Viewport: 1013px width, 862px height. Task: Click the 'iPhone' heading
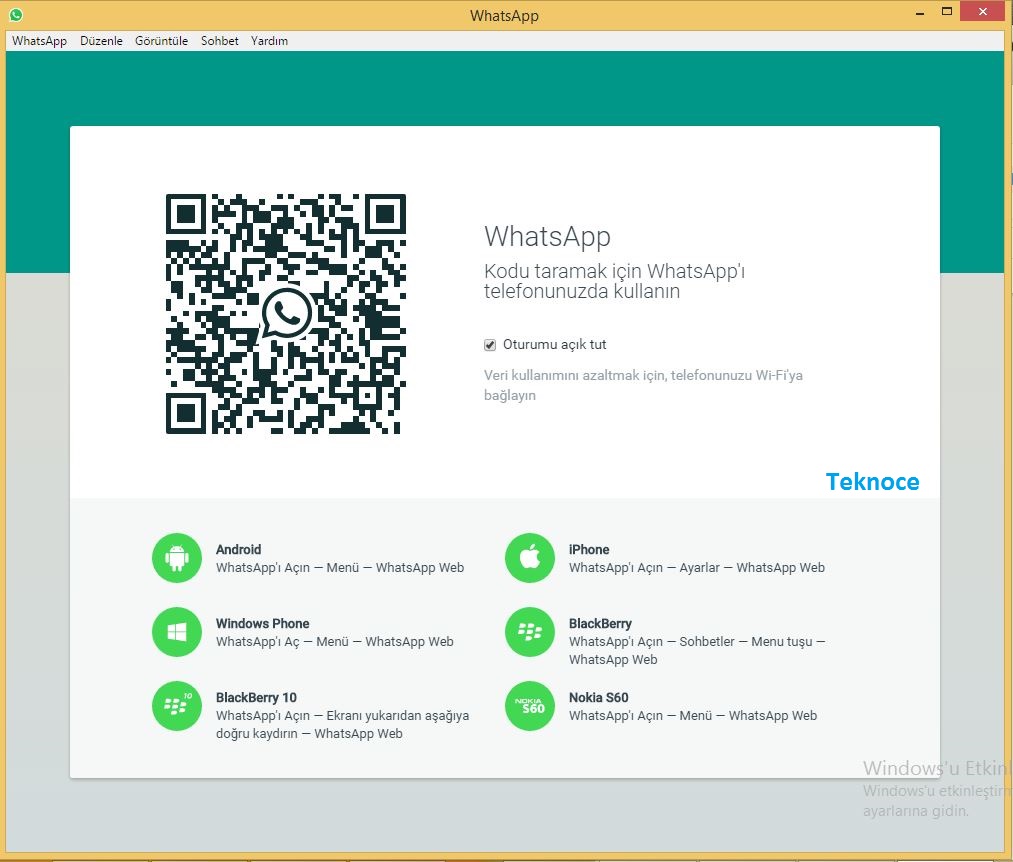(589, 549)
